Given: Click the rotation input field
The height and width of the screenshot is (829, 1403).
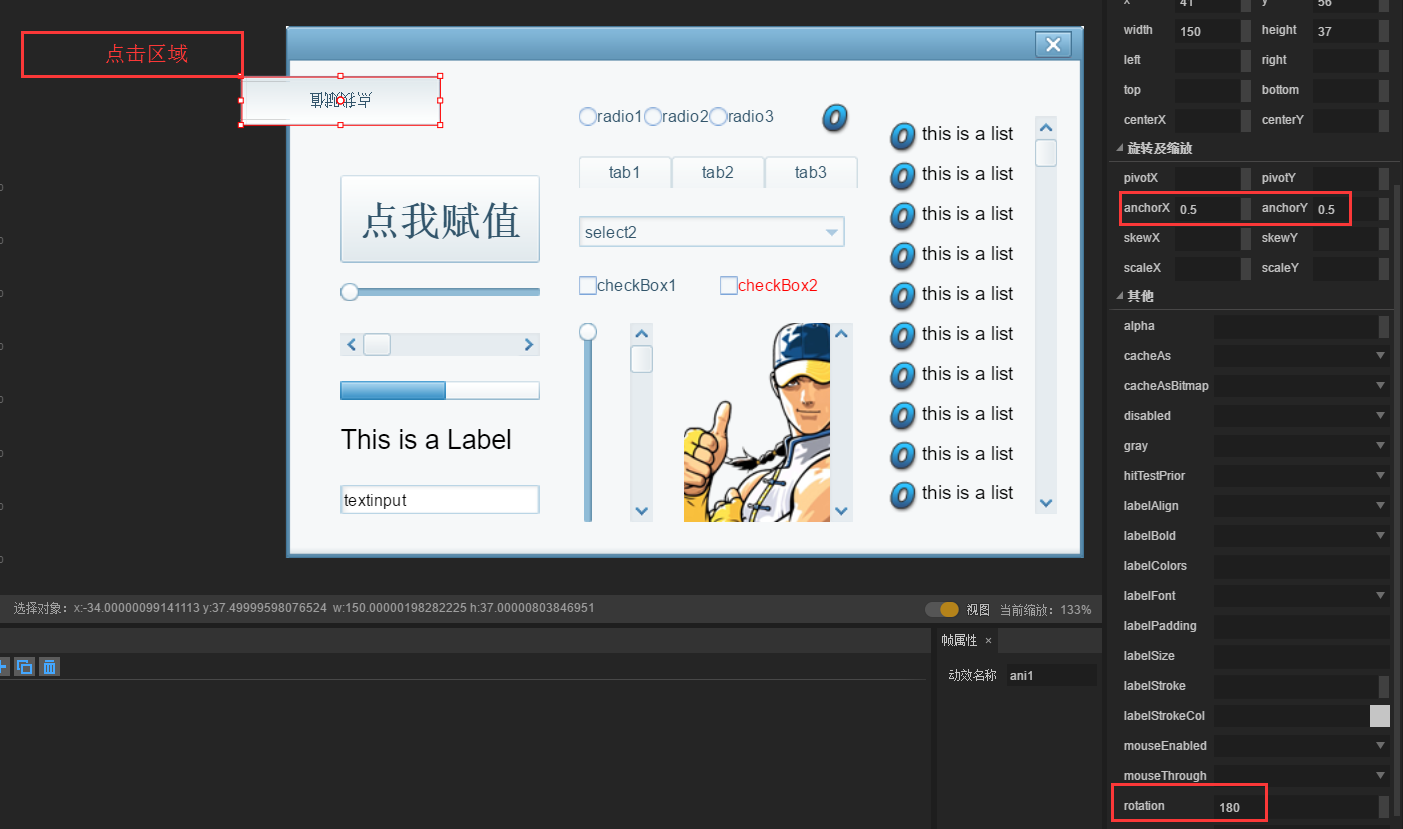Looking at the screenshot, I should click(1295, 806).
